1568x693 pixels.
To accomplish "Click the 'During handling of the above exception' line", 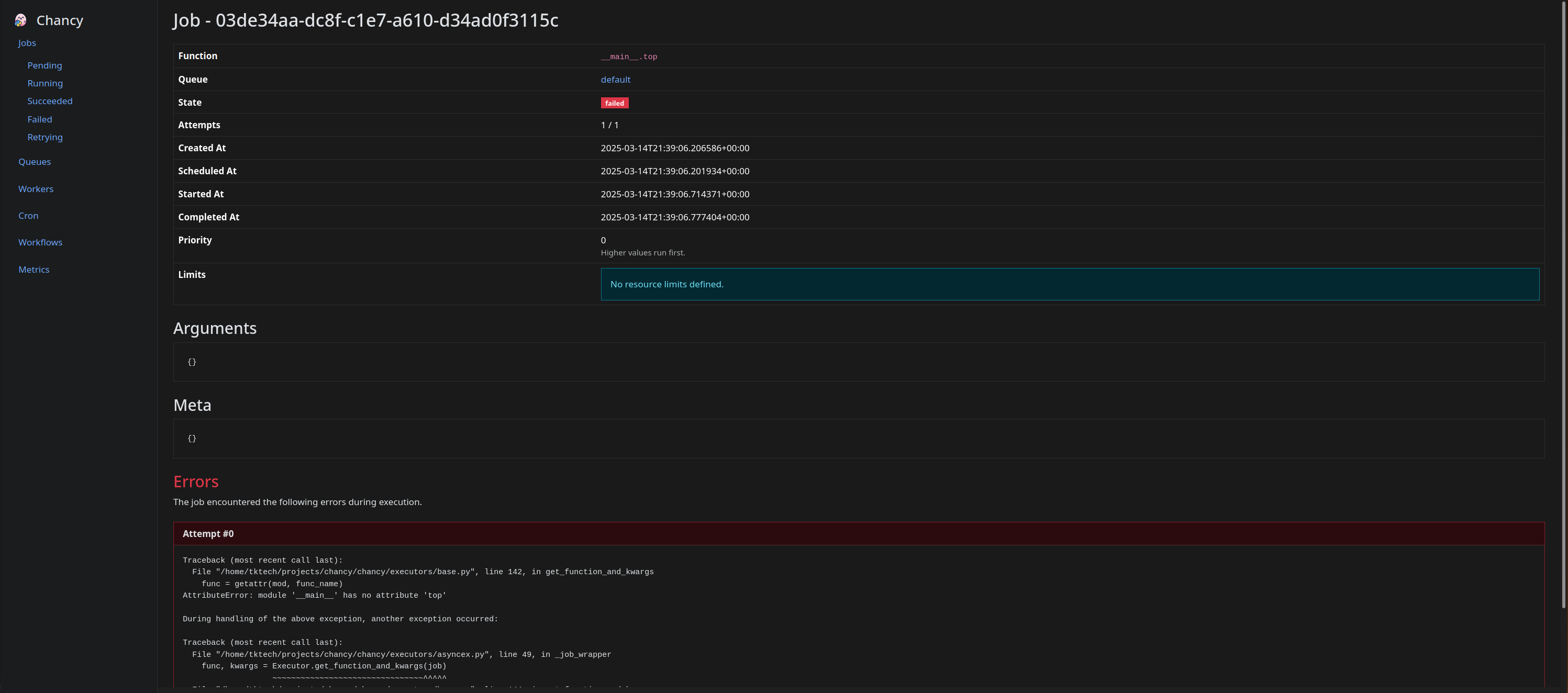I will 340,619.
